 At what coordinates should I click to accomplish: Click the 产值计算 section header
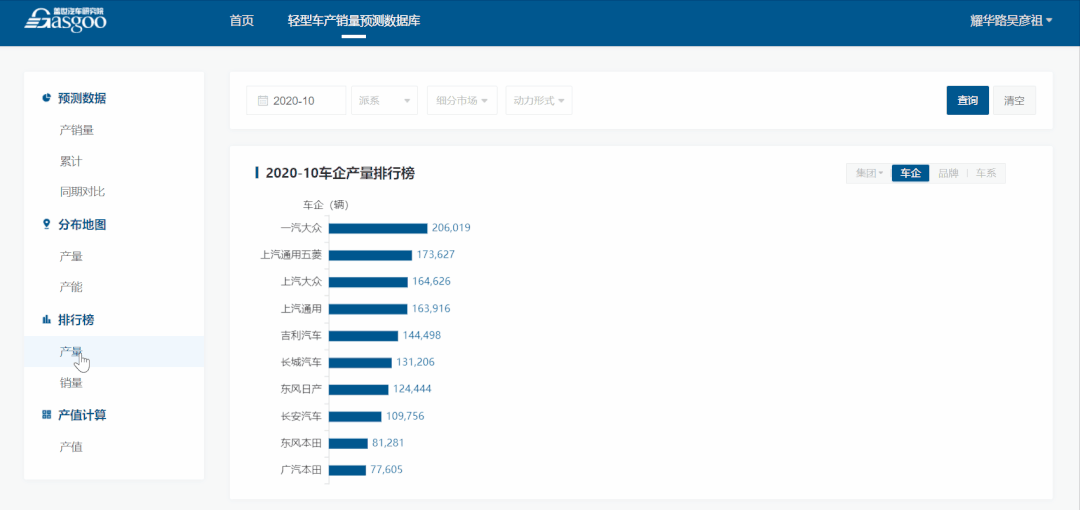82,415
